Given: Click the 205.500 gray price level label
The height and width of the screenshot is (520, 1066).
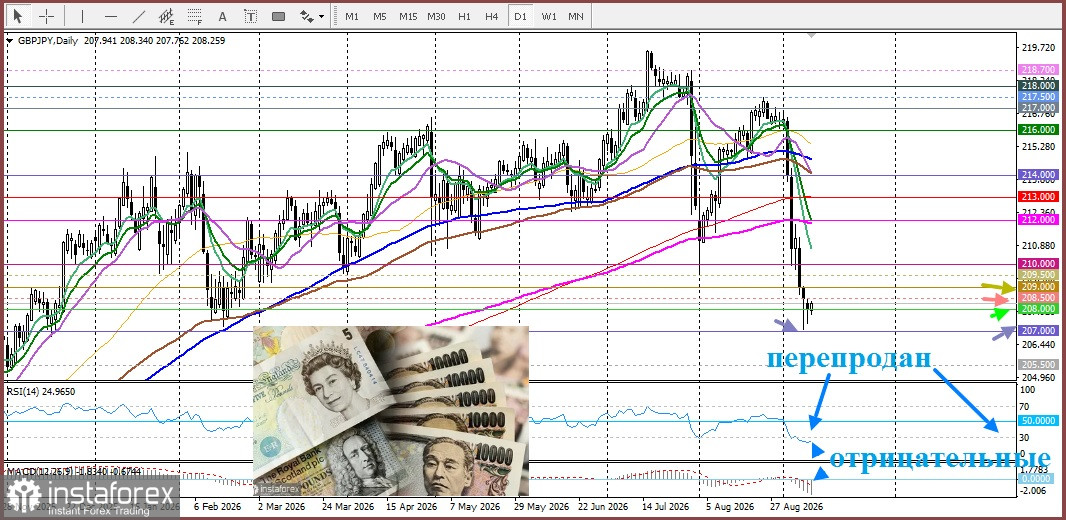Looking at the screenshot, I should click(1038, 364).
